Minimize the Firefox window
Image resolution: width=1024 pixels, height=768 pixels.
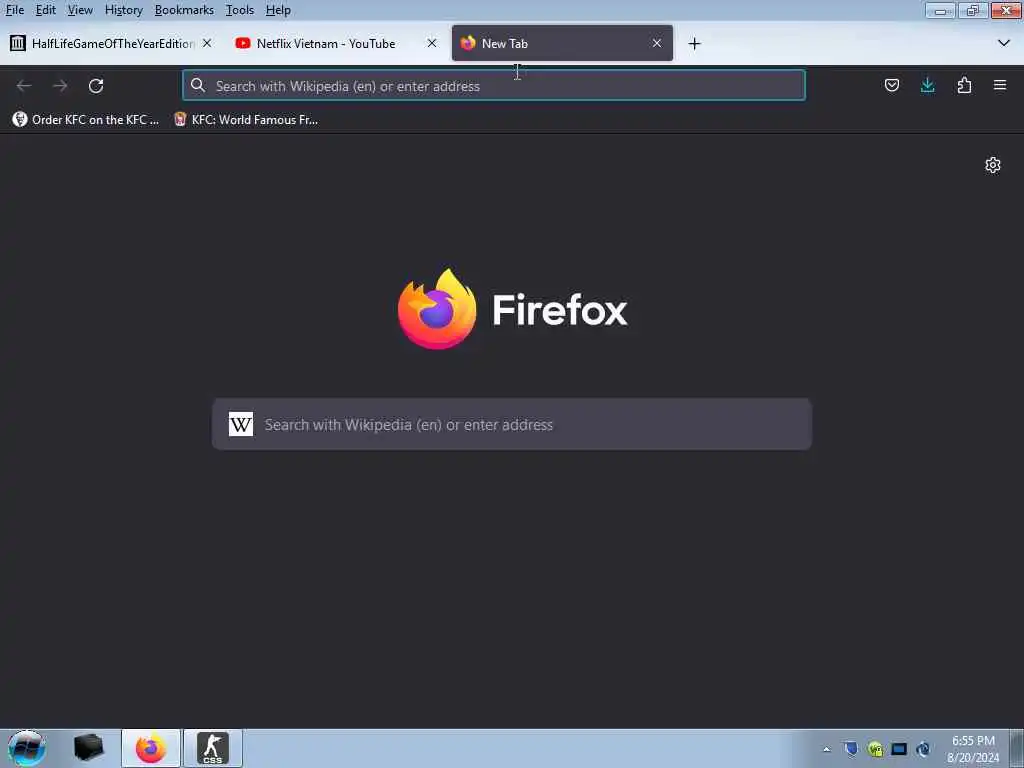940,10
